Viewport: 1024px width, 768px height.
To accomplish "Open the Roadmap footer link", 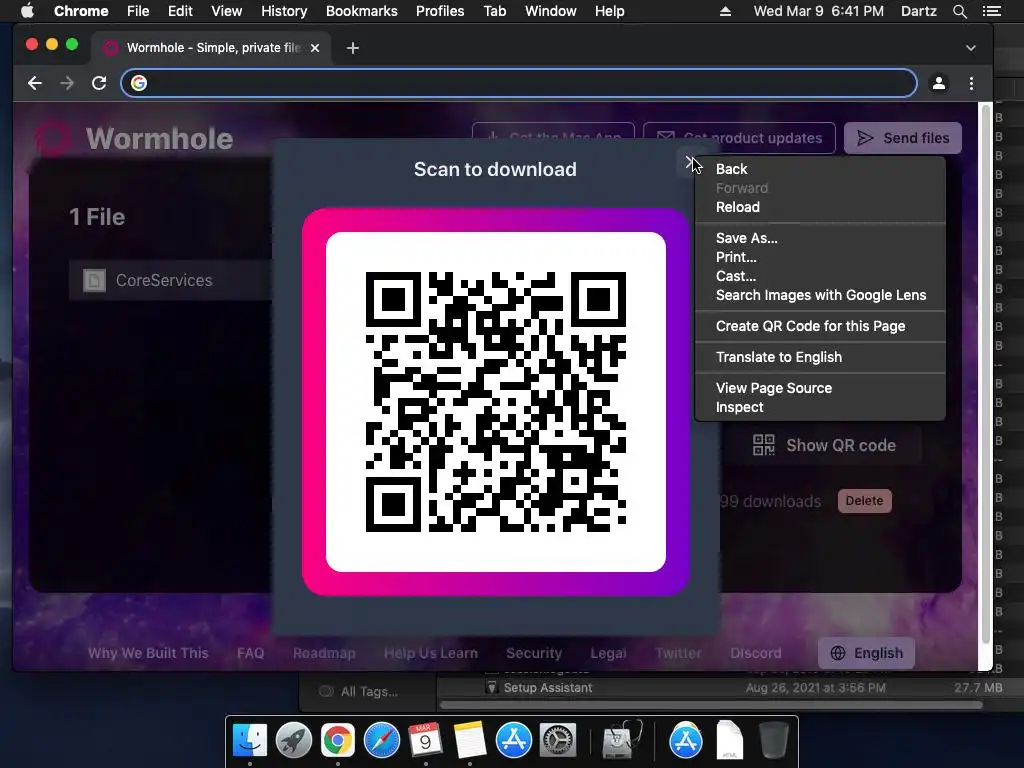I will (x=324, y=653).
